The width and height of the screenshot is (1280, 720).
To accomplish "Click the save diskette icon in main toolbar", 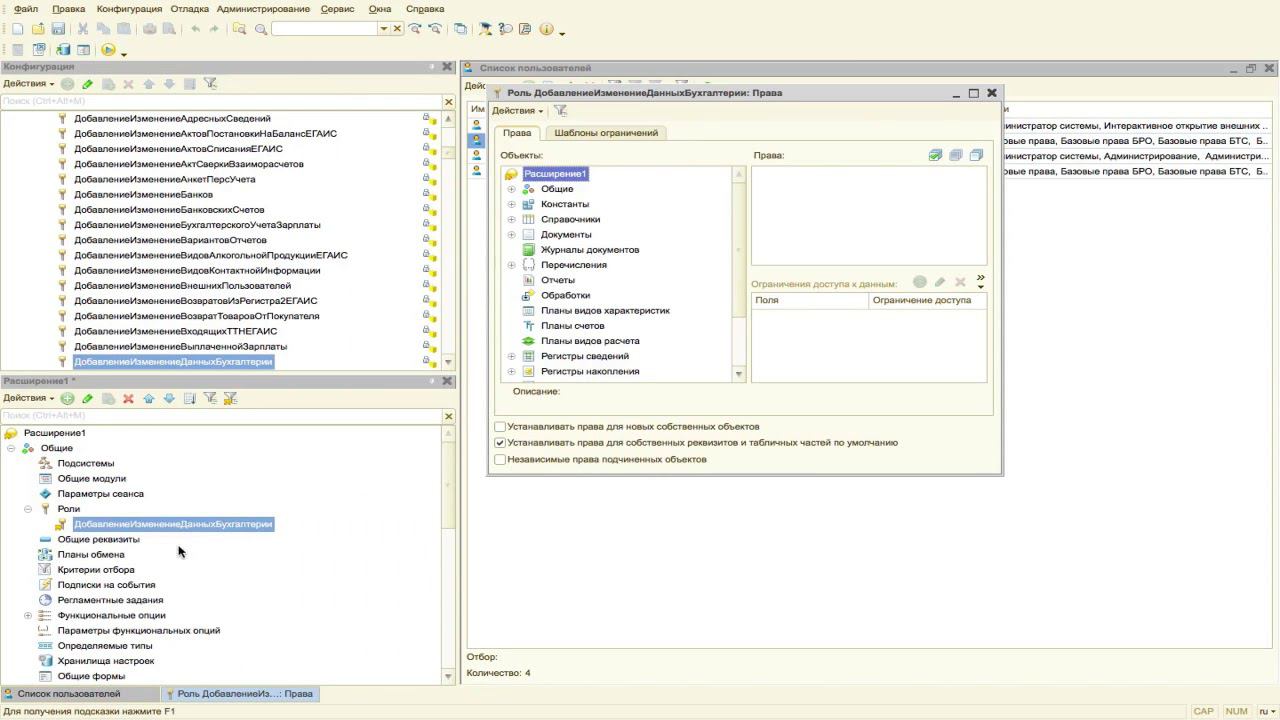I will (58, 29).
